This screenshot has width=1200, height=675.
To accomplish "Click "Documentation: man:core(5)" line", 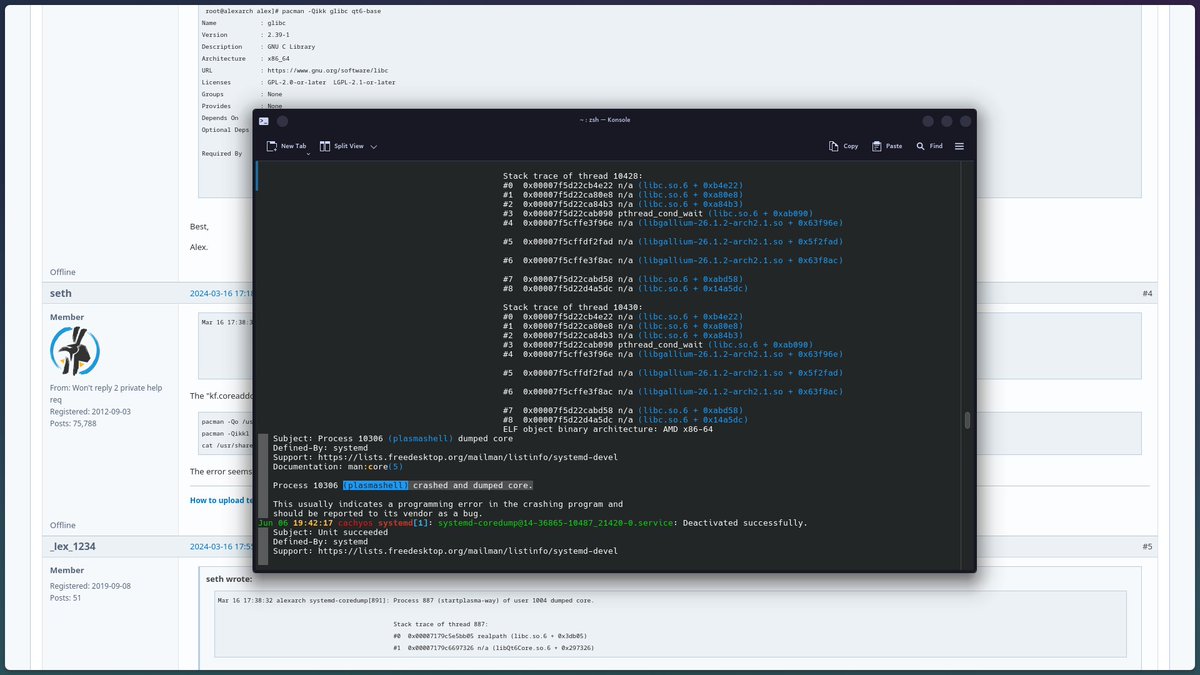I will coord(338,466).
